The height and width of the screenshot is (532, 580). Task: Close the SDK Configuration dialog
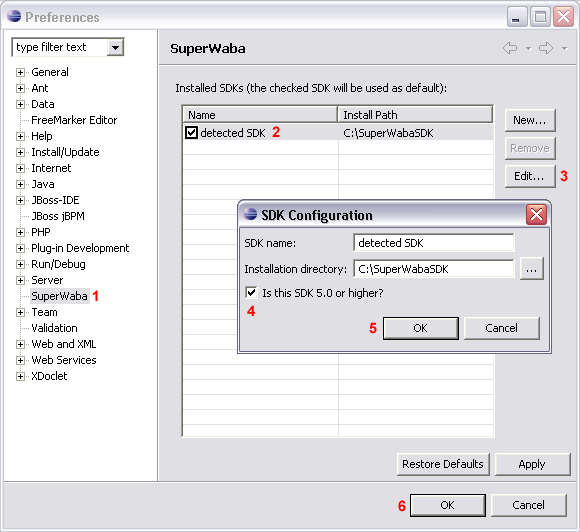536,214
